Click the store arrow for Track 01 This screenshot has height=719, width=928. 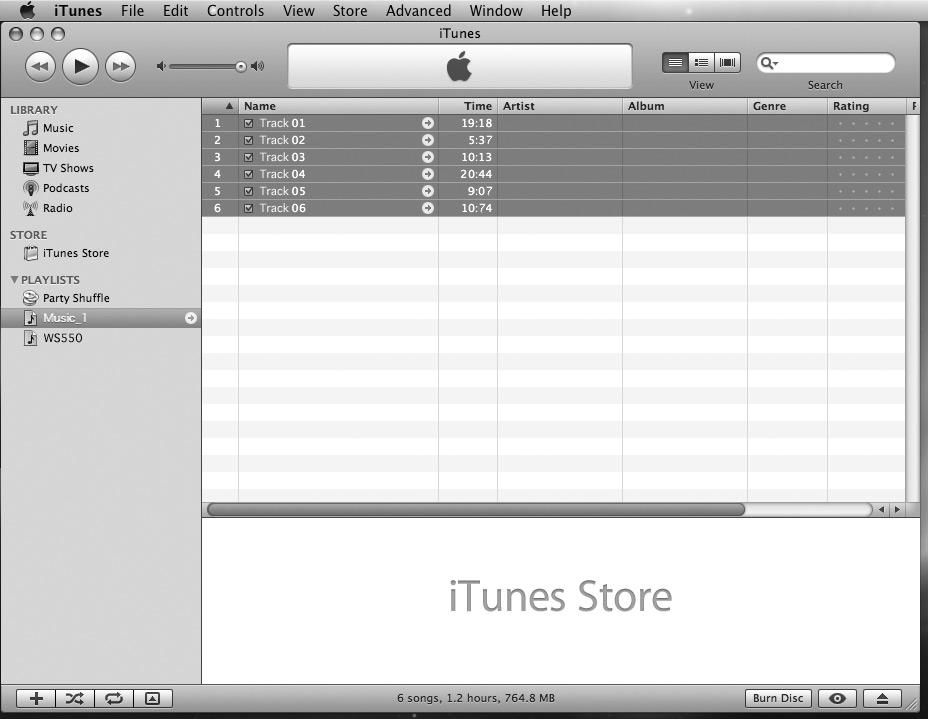point(427,123)
